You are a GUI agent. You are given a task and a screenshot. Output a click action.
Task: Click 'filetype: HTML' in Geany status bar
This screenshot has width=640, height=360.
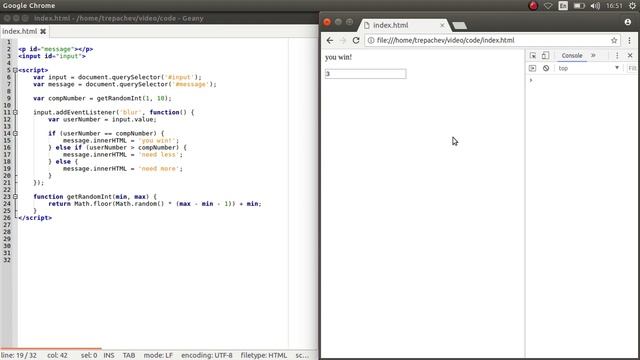tap(264, 356)
